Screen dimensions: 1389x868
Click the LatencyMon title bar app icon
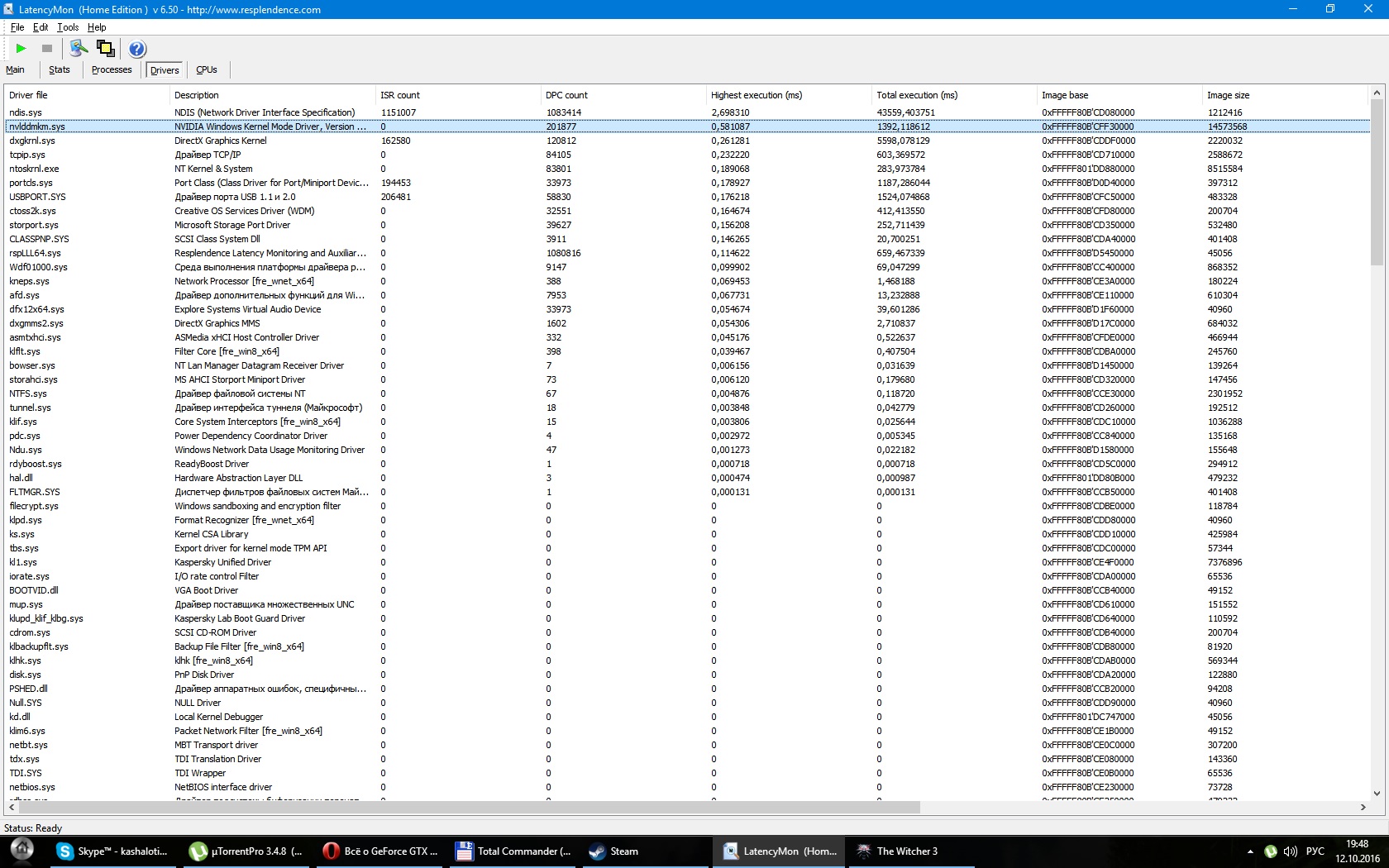[8, 9]
